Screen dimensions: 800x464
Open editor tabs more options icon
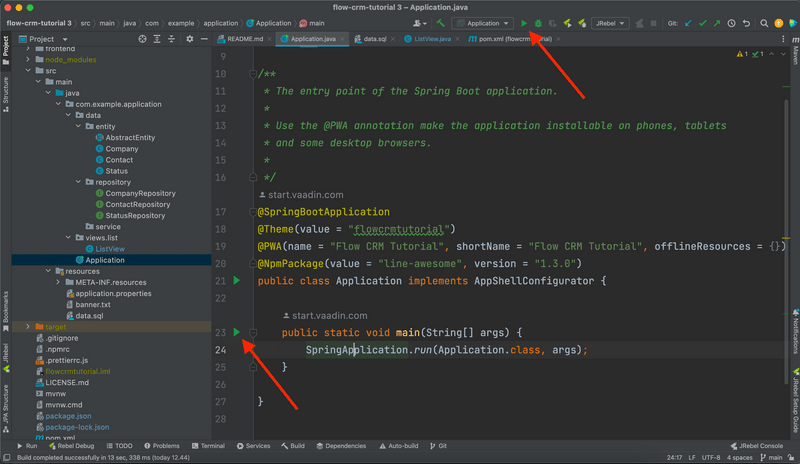783,39
